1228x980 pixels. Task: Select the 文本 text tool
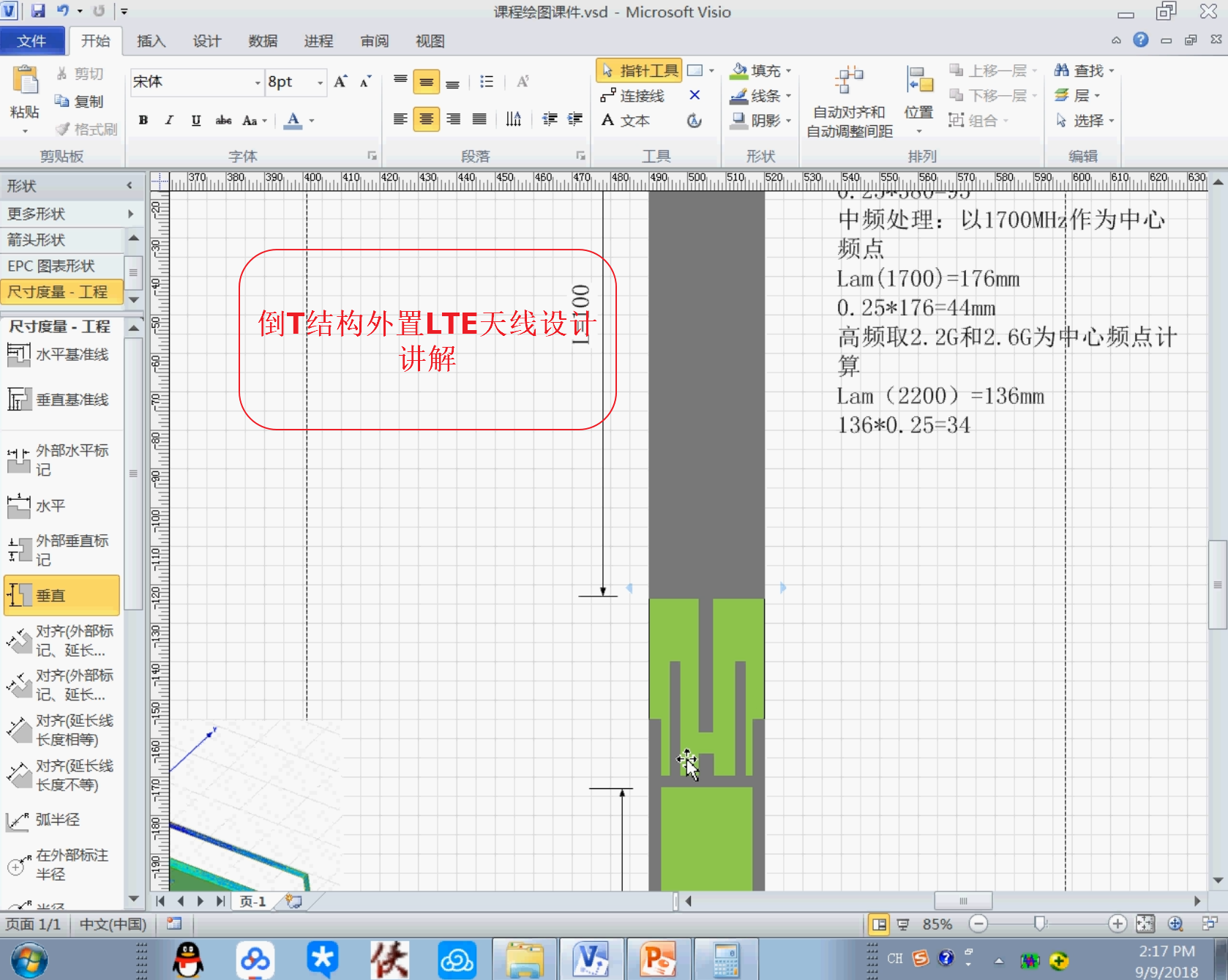626,120
